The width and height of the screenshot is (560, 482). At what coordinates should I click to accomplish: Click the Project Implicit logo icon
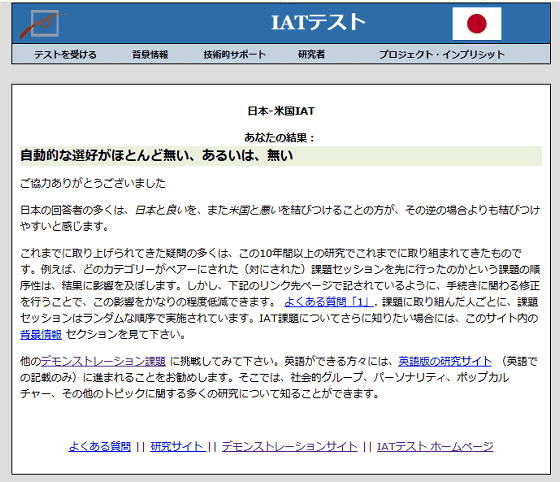(x=42, y=24)
